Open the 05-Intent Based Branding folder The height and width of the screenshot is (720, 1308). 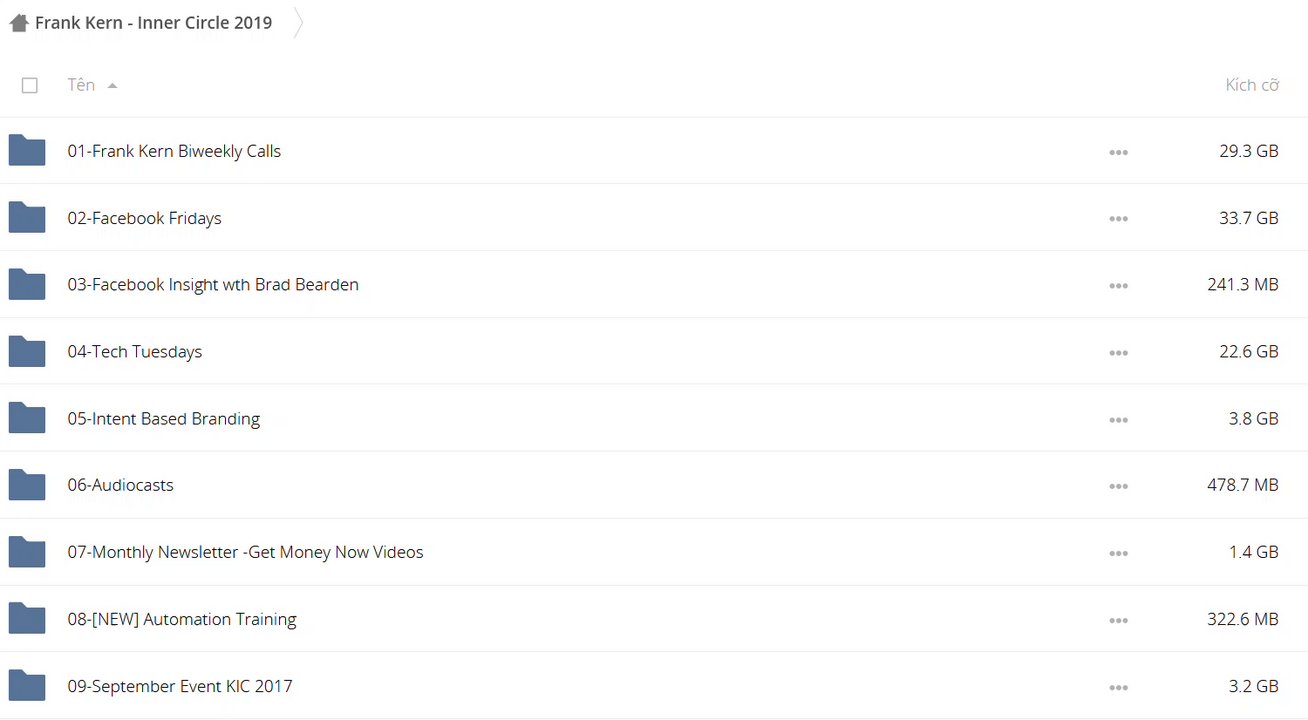tap(164, 419)
